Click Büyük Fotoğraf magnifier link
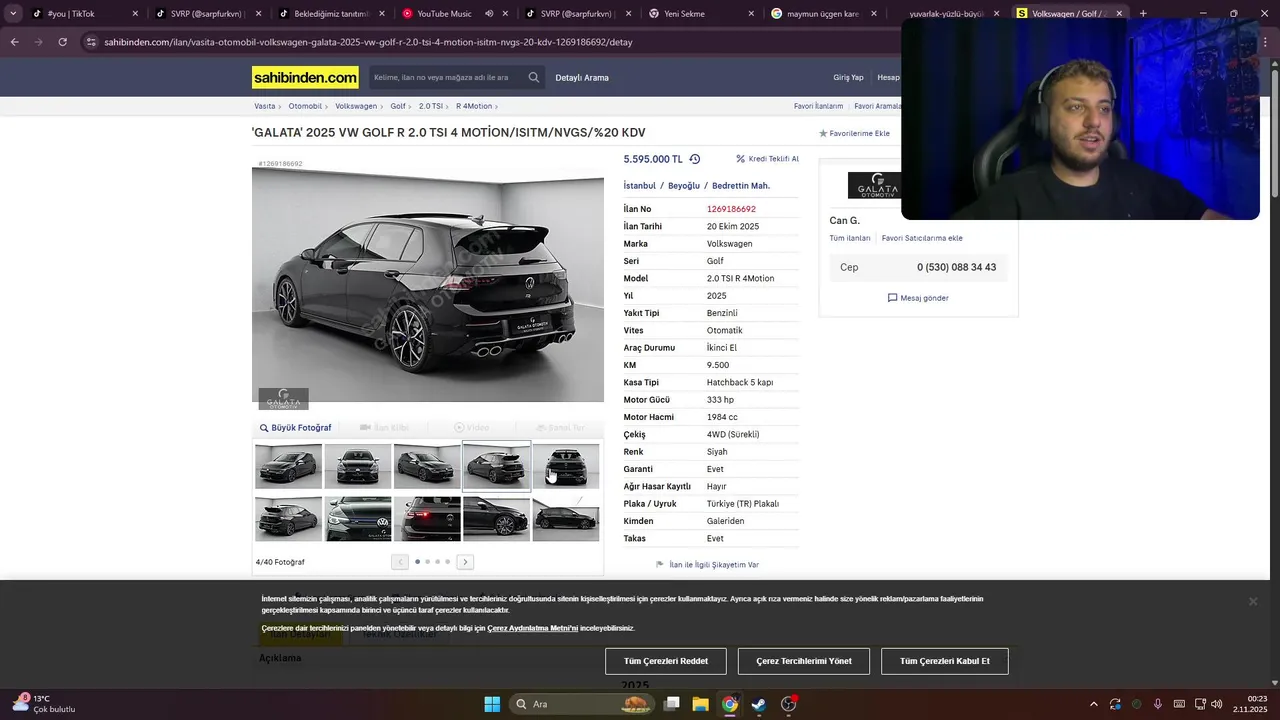Screen dimensions: 1280x720 [x=295, y=428]
